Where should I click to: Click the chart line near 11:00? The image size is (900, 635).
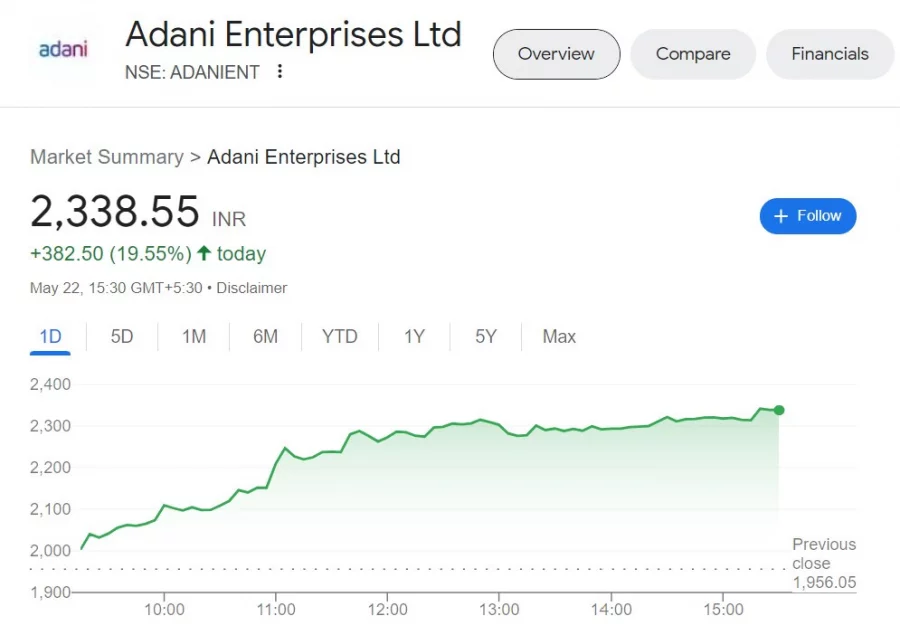(x=277, y=463)
